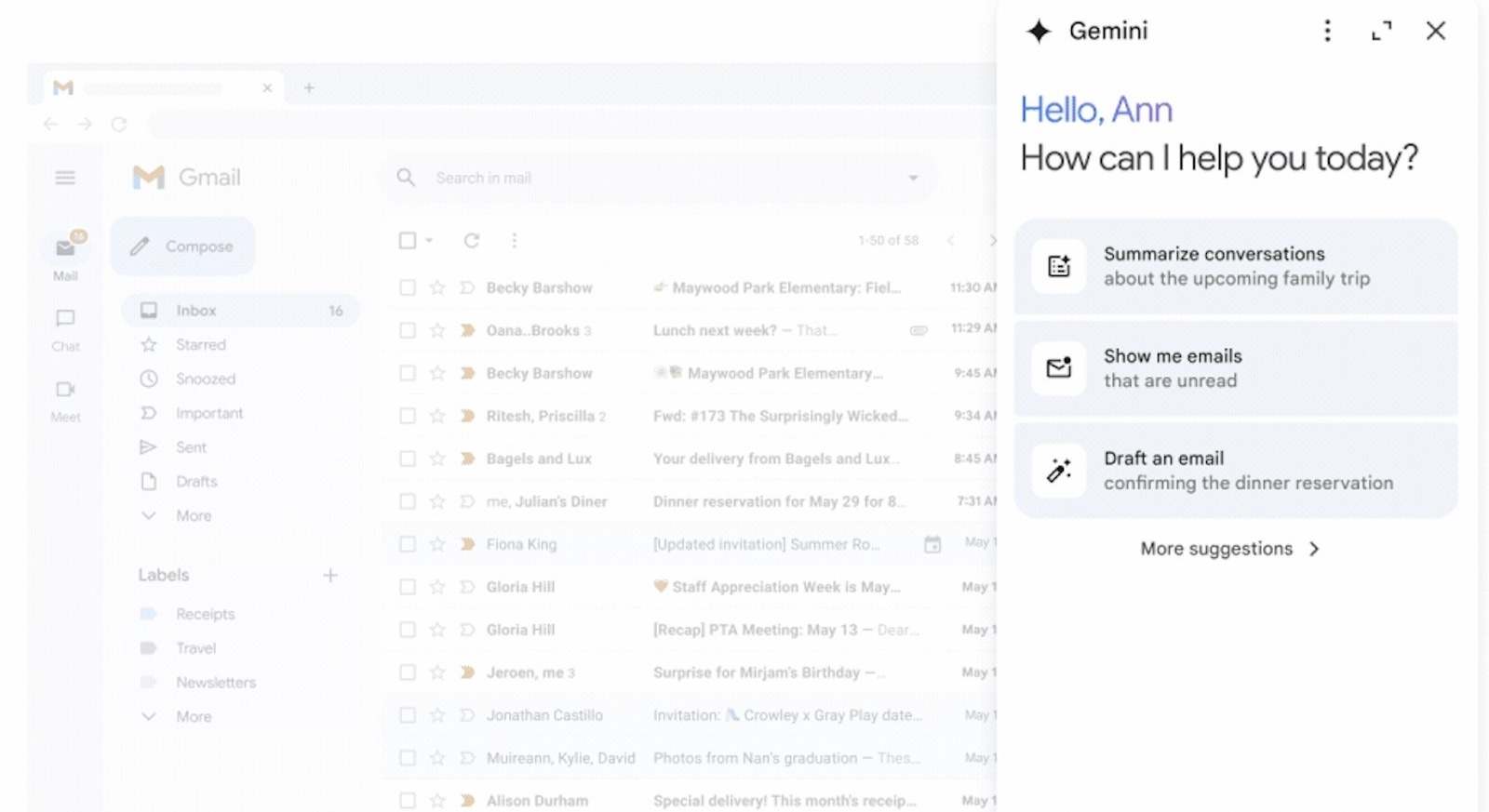This screenshot has width=1489, height=812.
Task: Open Gemini panel more options menu
Action: click(x=1327, y=31)
